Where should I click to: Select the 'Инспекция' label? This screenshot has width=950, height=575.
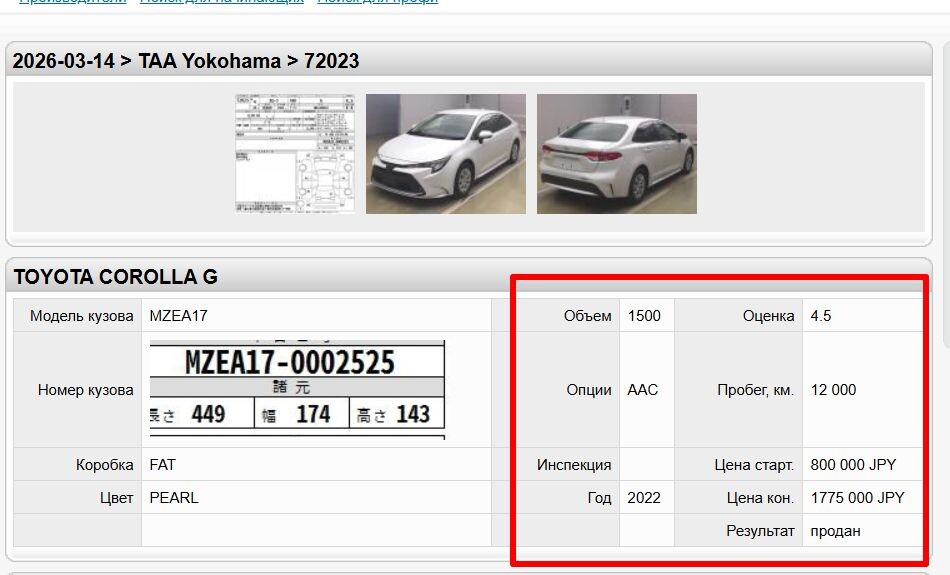click(x=574, y=465)
